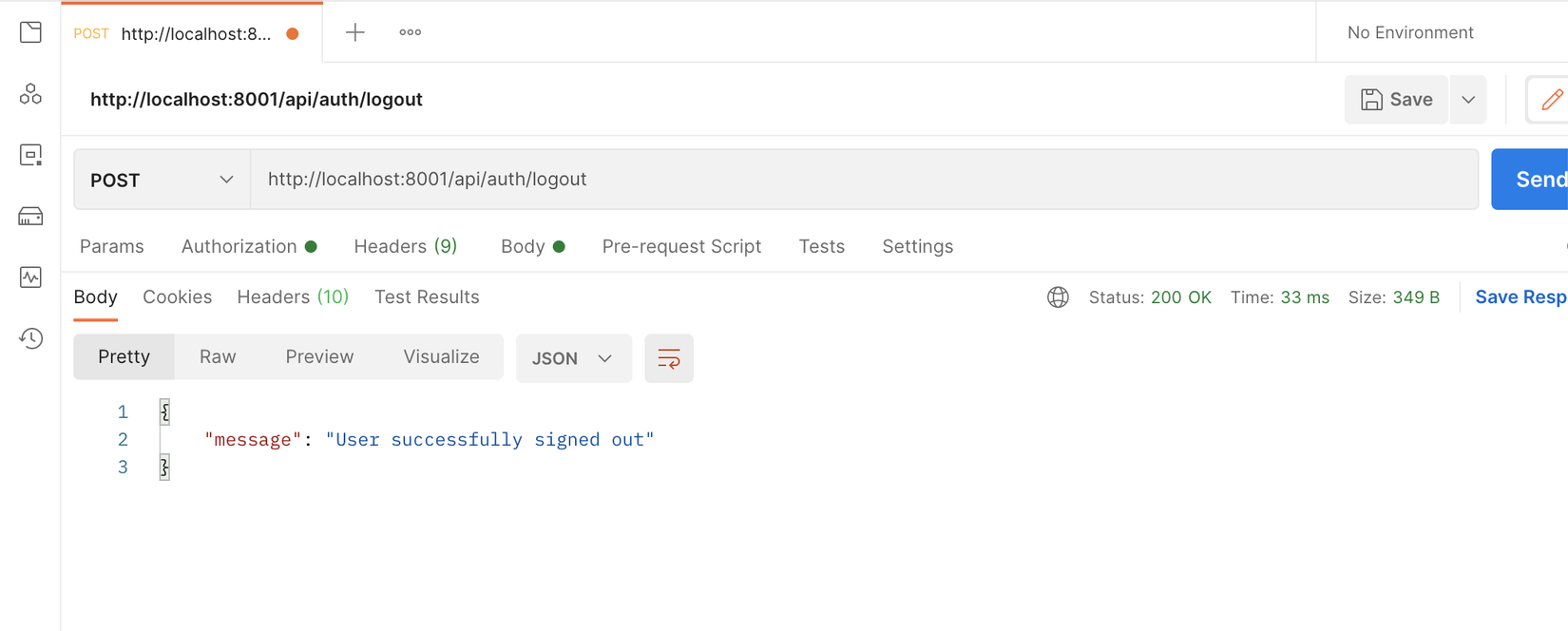Open the APIs sidebar icon
Image resolution: width=1568 pixels, height=631 pixels.
pos(30,94)
